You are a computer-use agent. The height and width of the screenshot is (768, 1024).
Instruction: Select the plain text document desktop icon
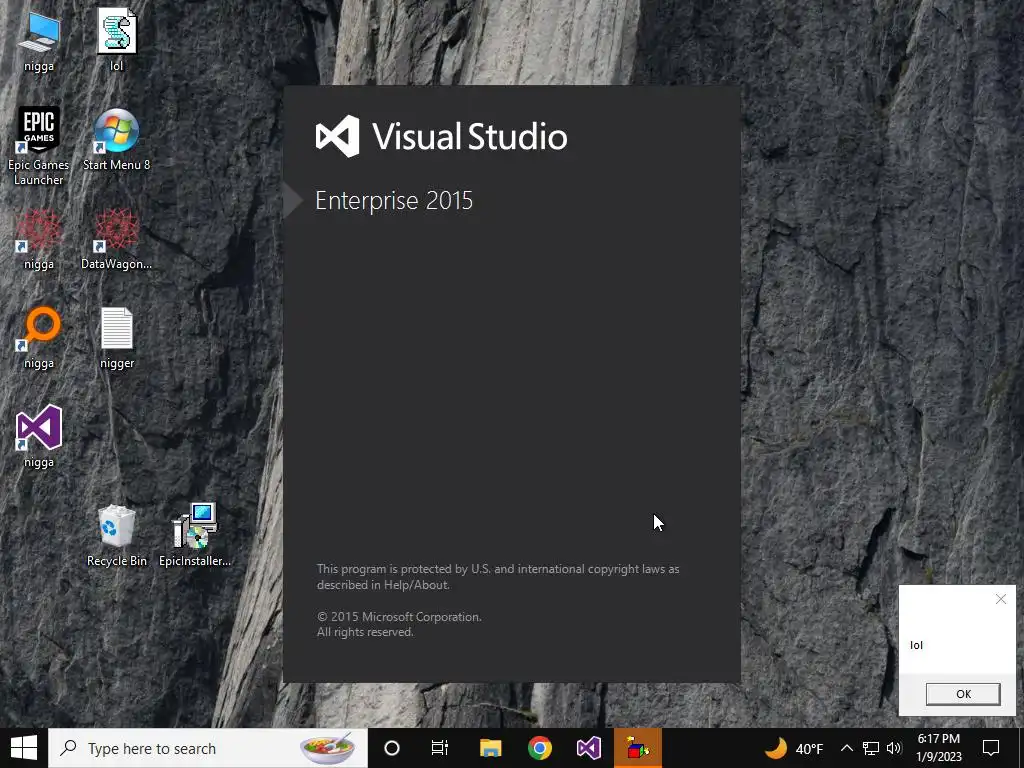(117, 338)
